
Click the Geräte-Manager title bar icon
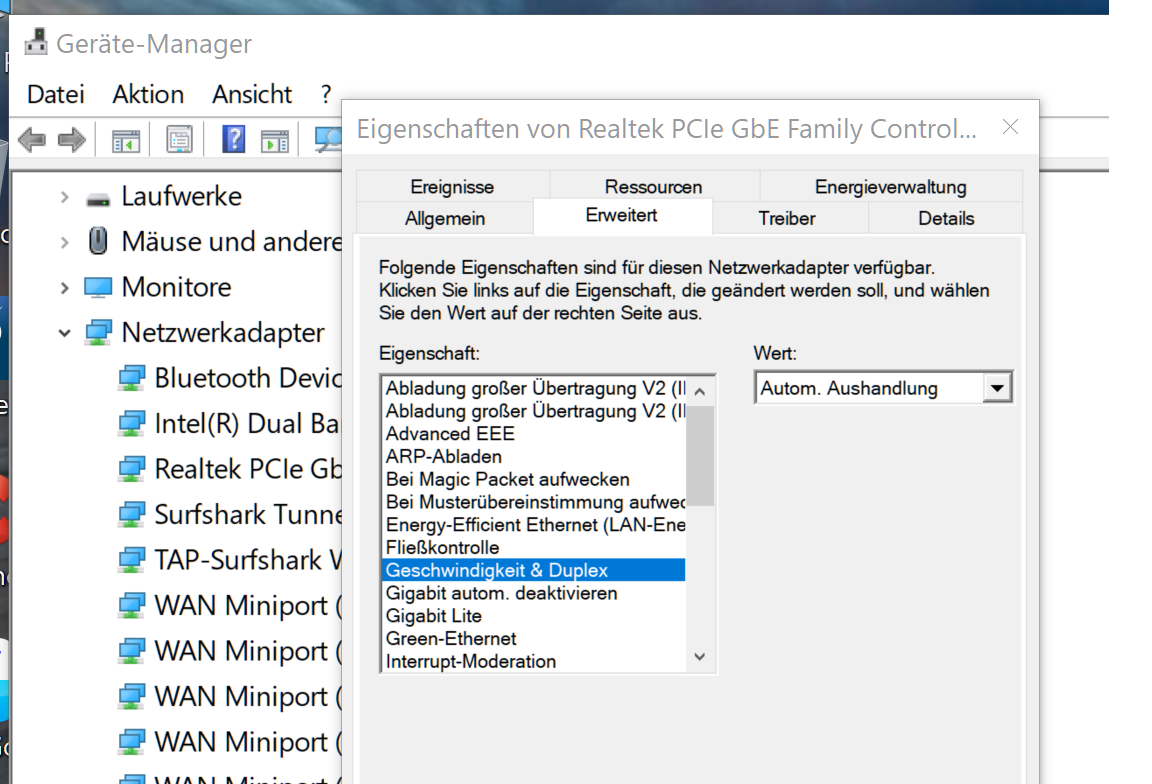(36, 43)
